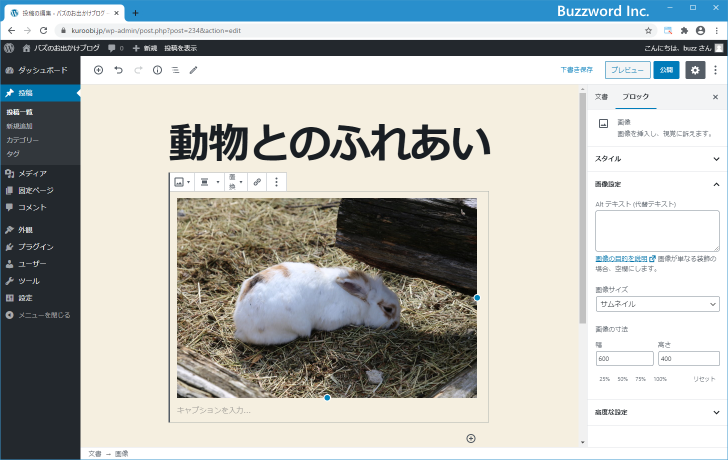Expand the 高度な設定 section

point(657,412)
